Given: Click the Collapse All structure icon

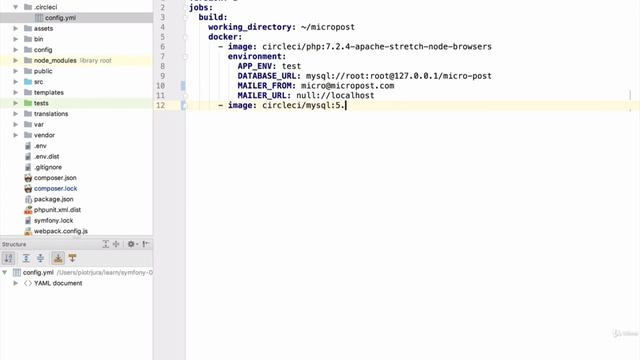Looking at the screenshot, I should click(x=40, y=258).
